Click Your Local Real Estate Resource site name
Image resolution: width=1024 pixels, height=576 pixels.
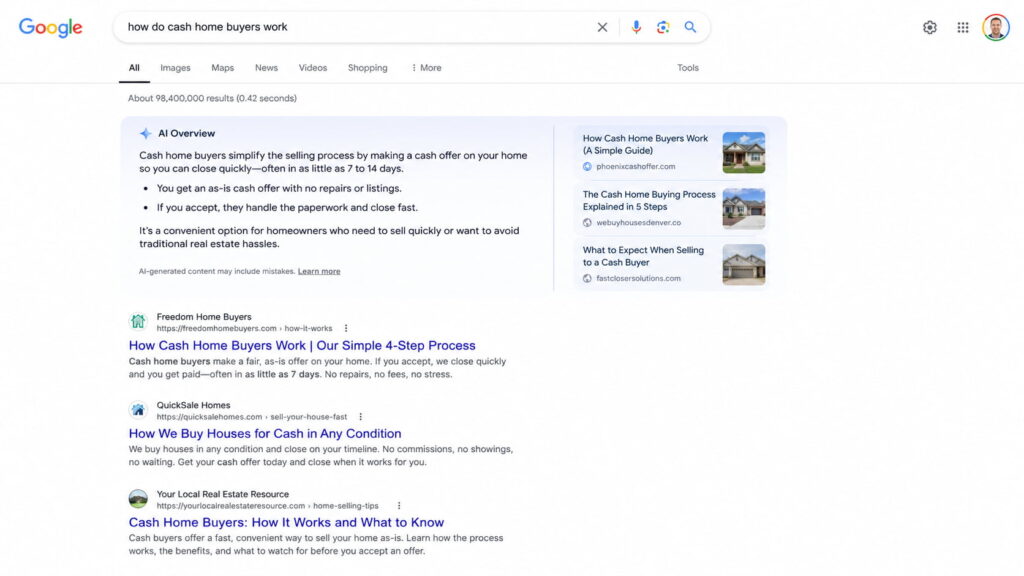pos(223,494)
